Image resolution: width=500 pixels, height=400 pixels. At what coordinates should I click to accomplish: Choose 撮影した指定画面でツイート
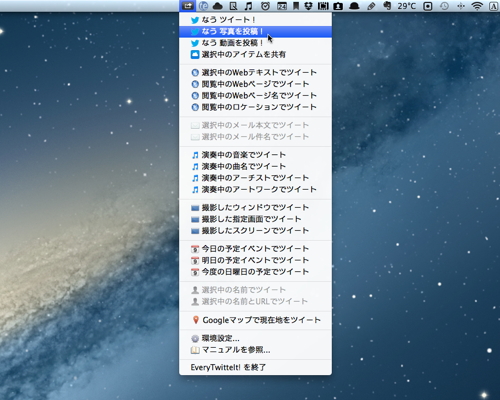(x=255, y=219)
